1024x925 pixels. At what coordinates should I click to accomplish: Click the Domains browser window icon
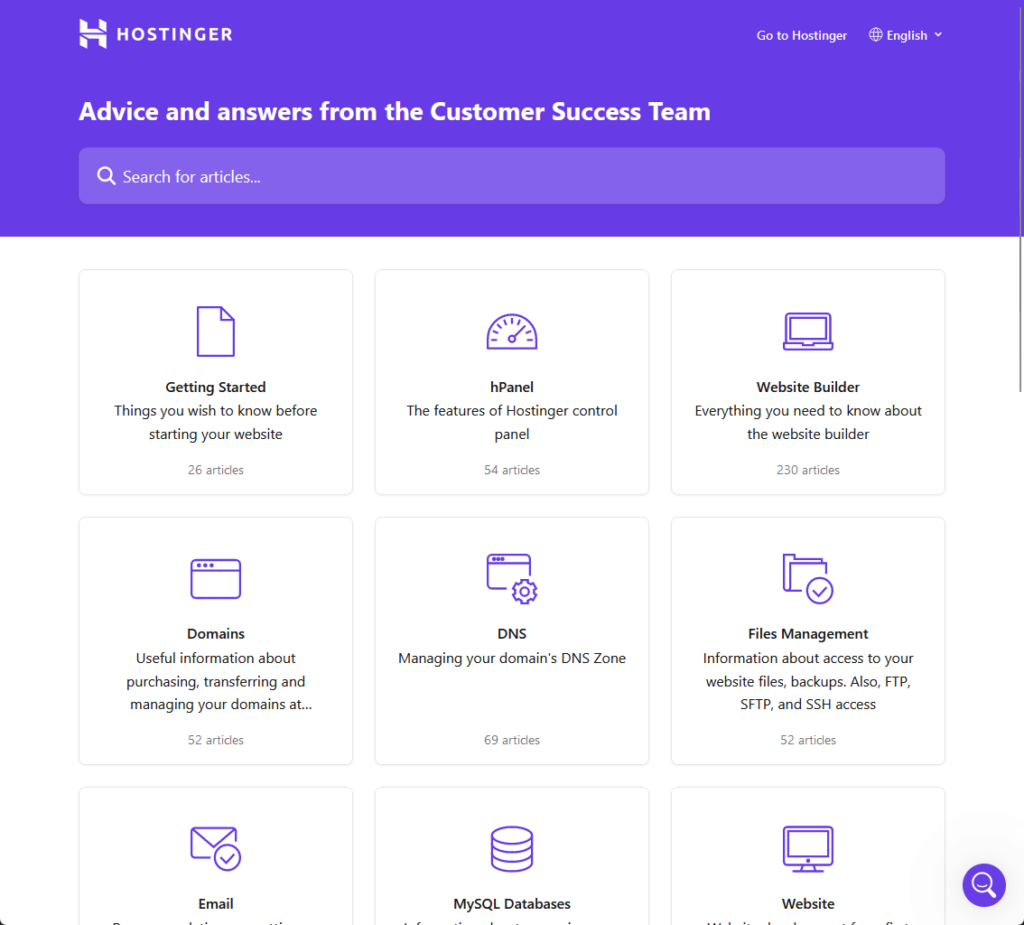pyautogui.click(x=216, y=579)
